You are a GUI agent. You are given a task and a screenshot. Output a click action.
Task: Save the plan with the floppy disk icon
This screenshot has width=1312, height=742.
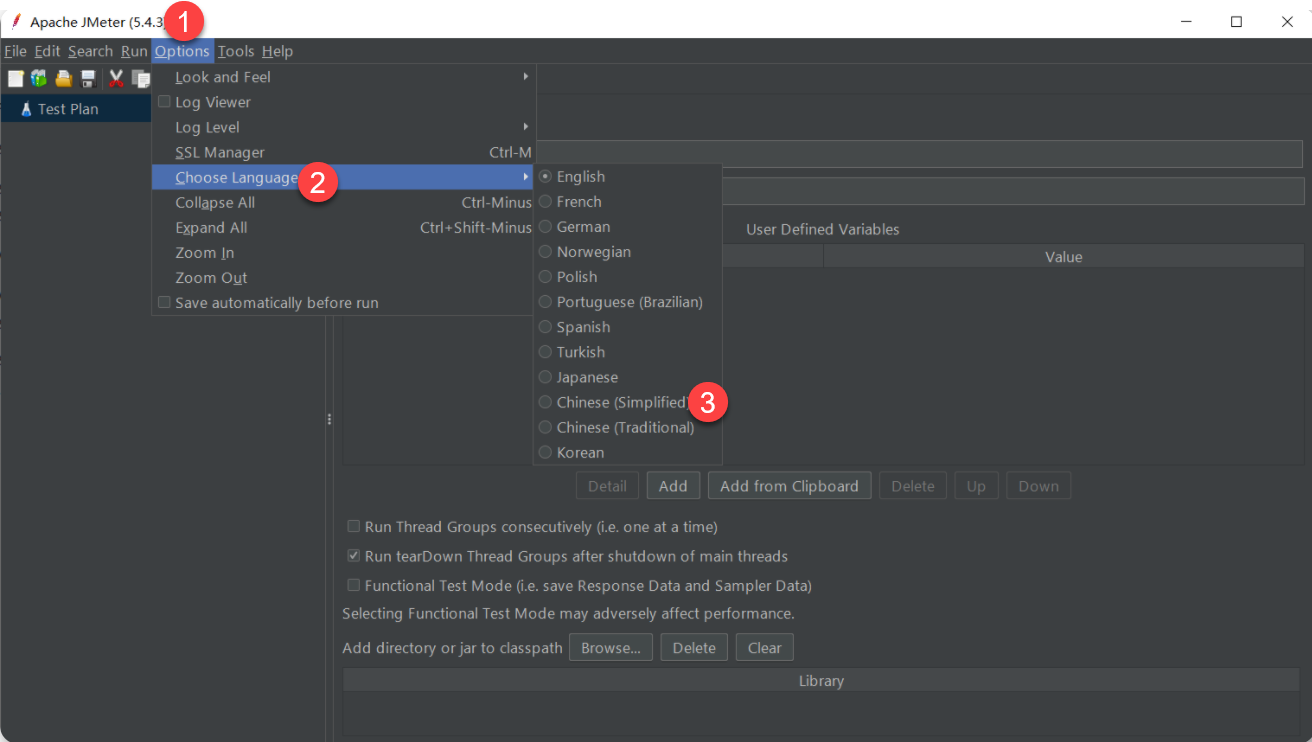coord(88,78)
